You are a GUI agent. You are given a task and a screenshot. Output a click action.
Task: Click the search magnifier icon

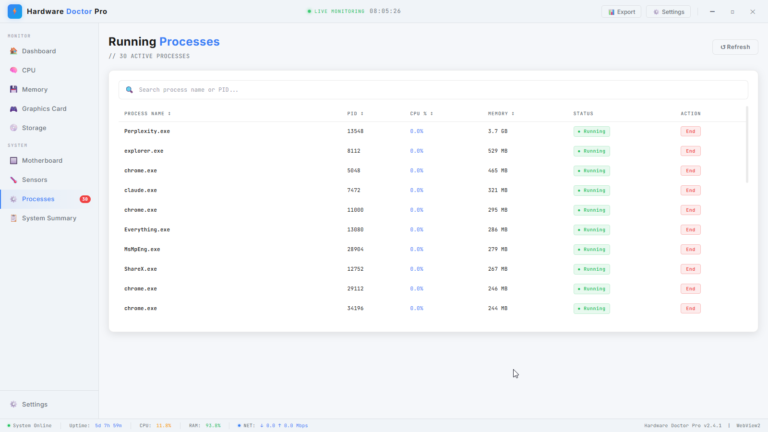[x=129, y=90]
